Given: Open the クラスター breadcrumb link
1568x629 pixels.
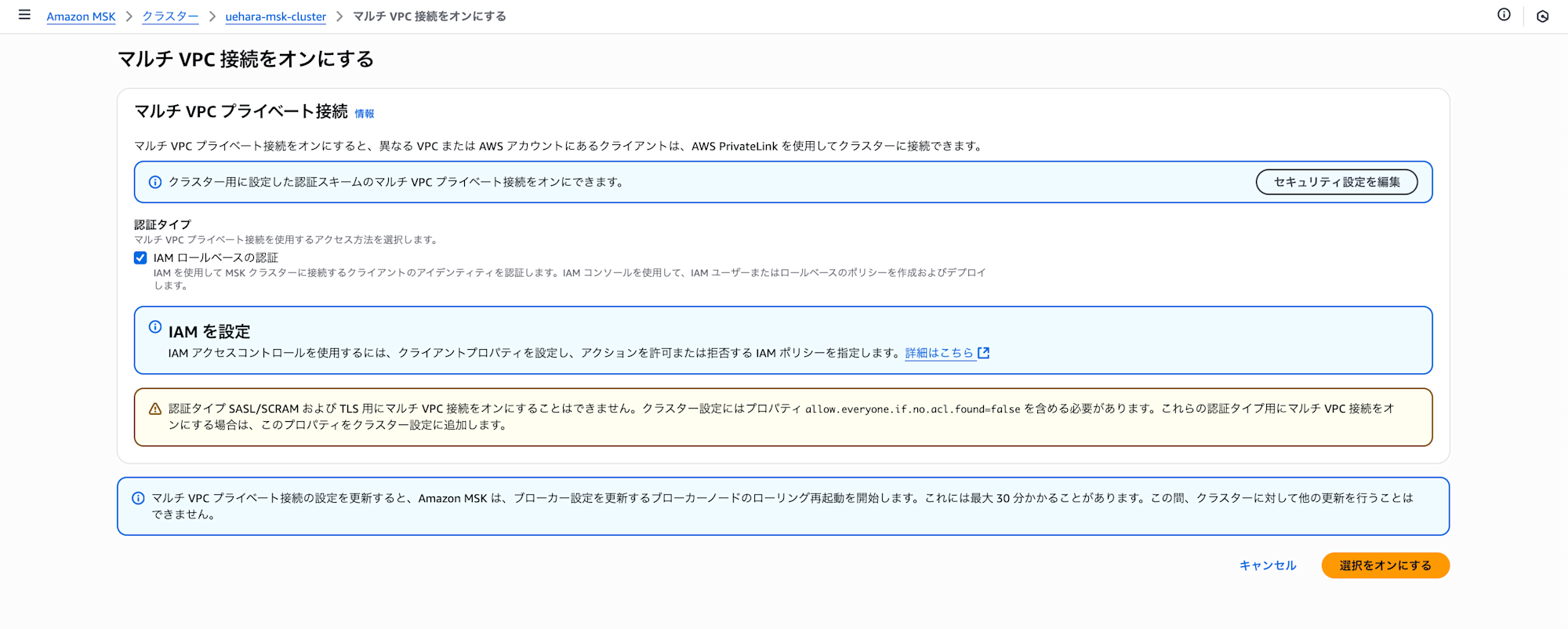Looking at the screenshot, I should 170,16.
